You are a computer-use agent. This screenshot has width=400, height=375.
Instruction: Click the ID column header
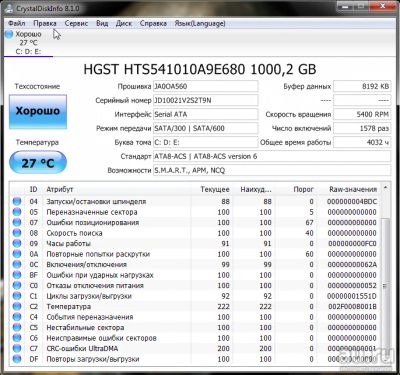click(33, 189)
